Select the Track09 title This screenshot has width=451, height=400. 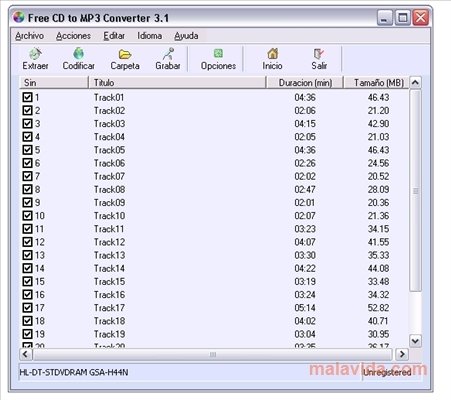[109, 203]
